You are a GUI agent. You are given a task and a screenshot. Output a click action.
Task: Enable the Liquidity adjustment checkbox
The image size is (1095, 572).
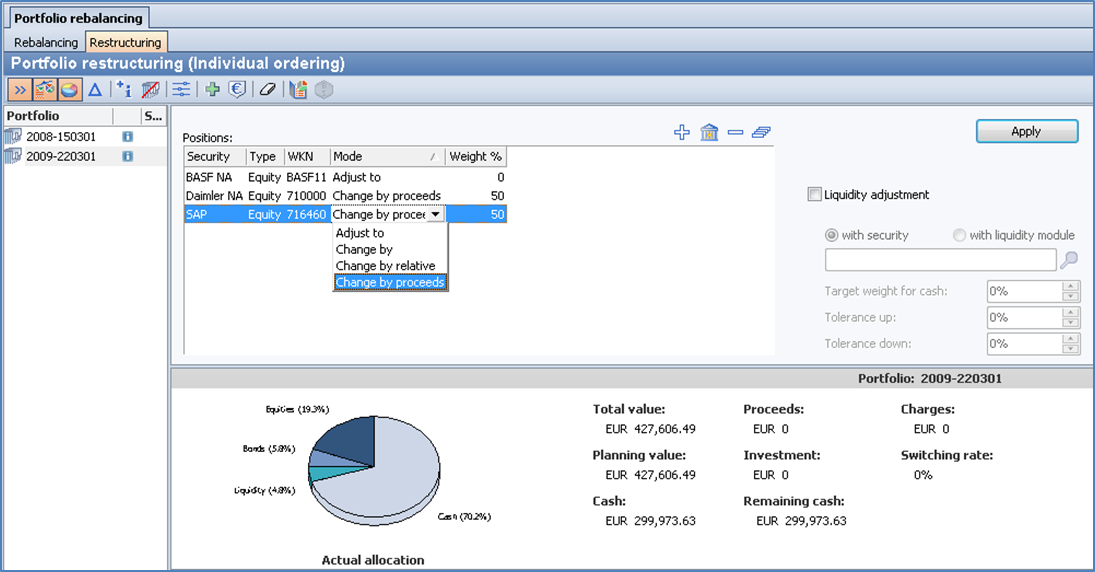815,195
